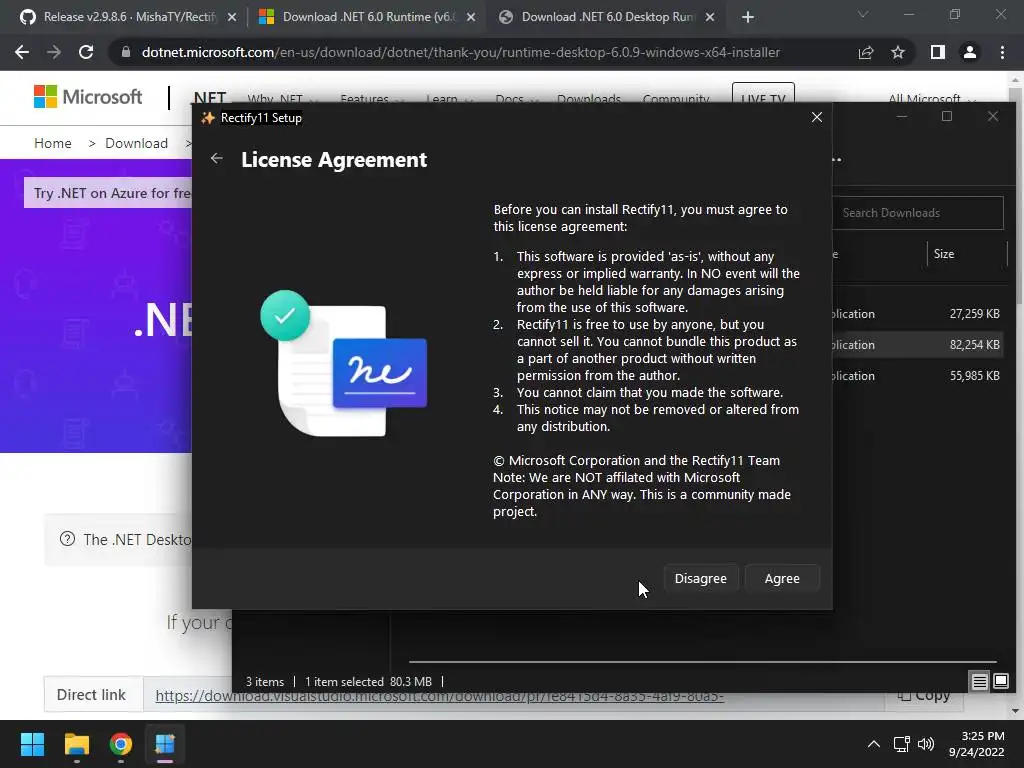Open the Chrome profile avatar menu

click(x=970, y=52)
